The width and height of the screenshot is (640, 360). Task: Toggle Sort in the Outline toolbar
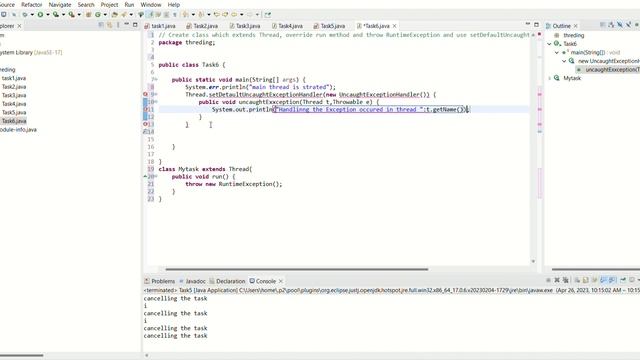(x=611, y=25)
